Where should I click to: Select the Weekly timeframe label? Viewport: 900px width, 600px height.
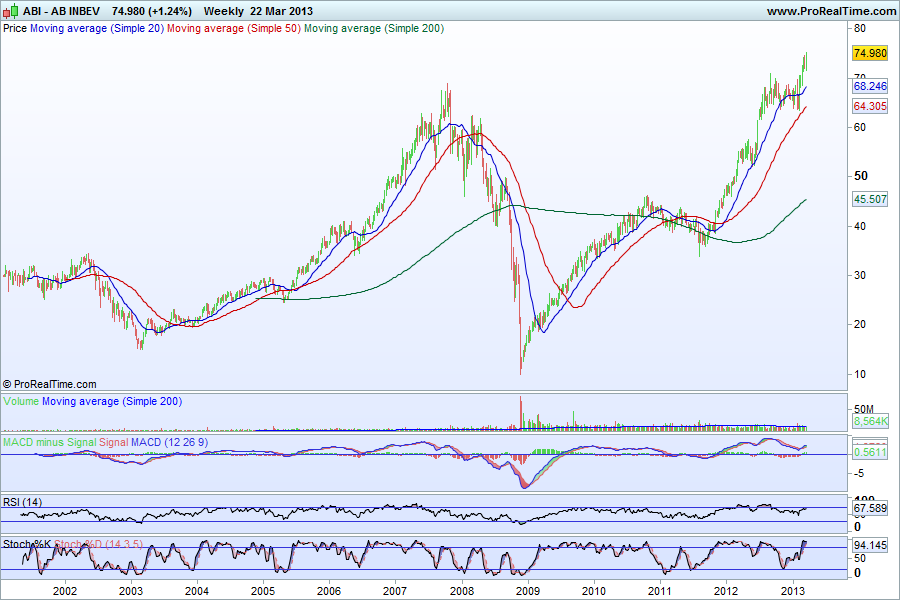(224, 11)
